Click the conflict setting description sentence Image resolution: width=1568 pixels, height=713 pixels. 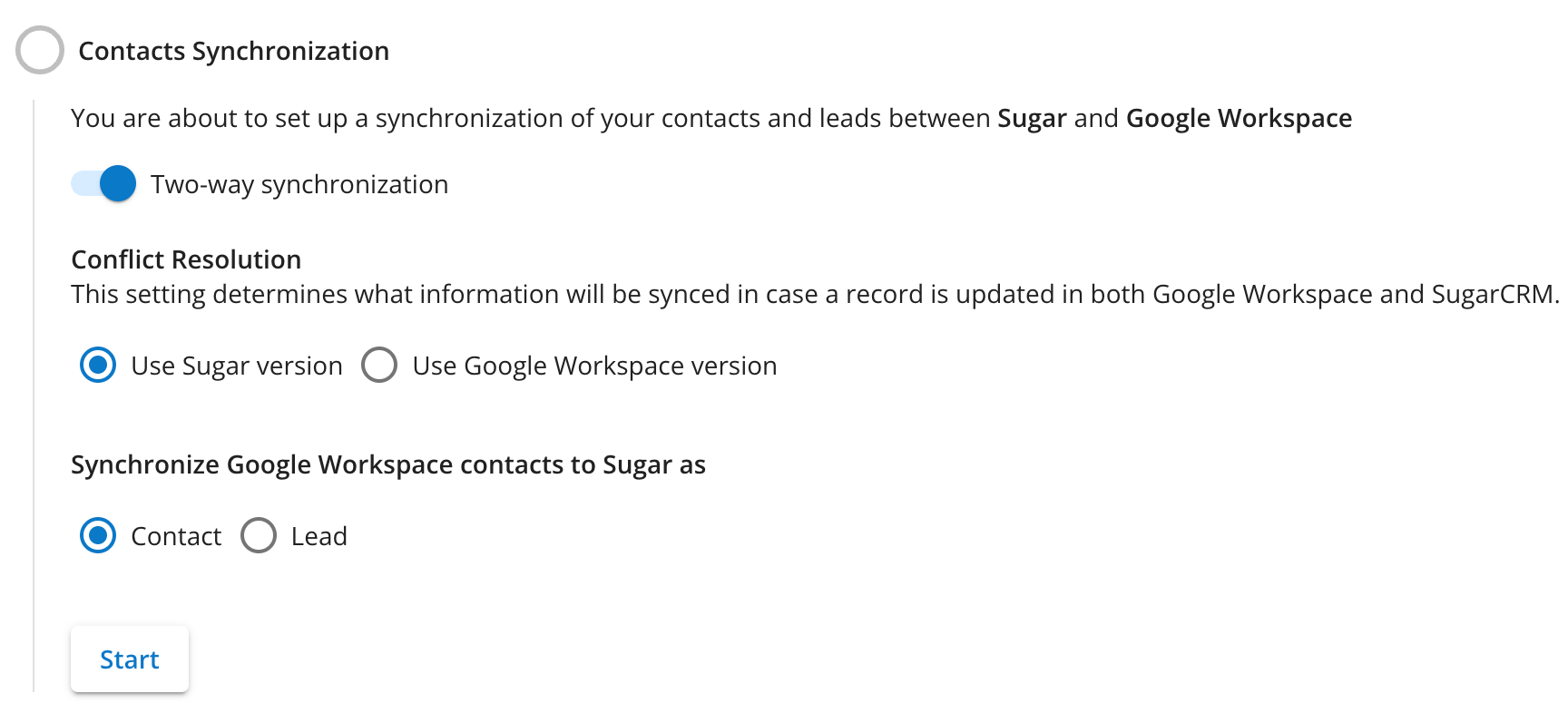[x=815, y=294]
